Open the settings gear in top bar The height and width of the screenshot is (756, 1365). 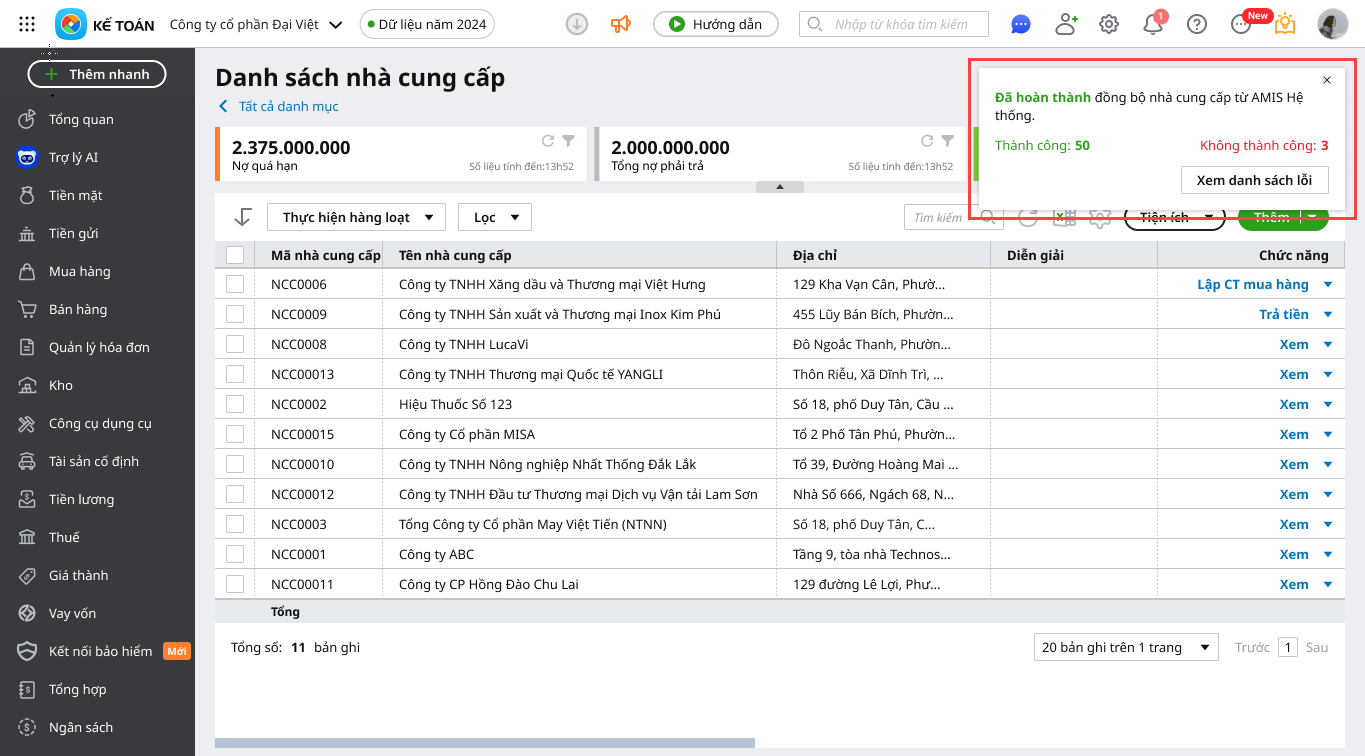click(1109, 24)
